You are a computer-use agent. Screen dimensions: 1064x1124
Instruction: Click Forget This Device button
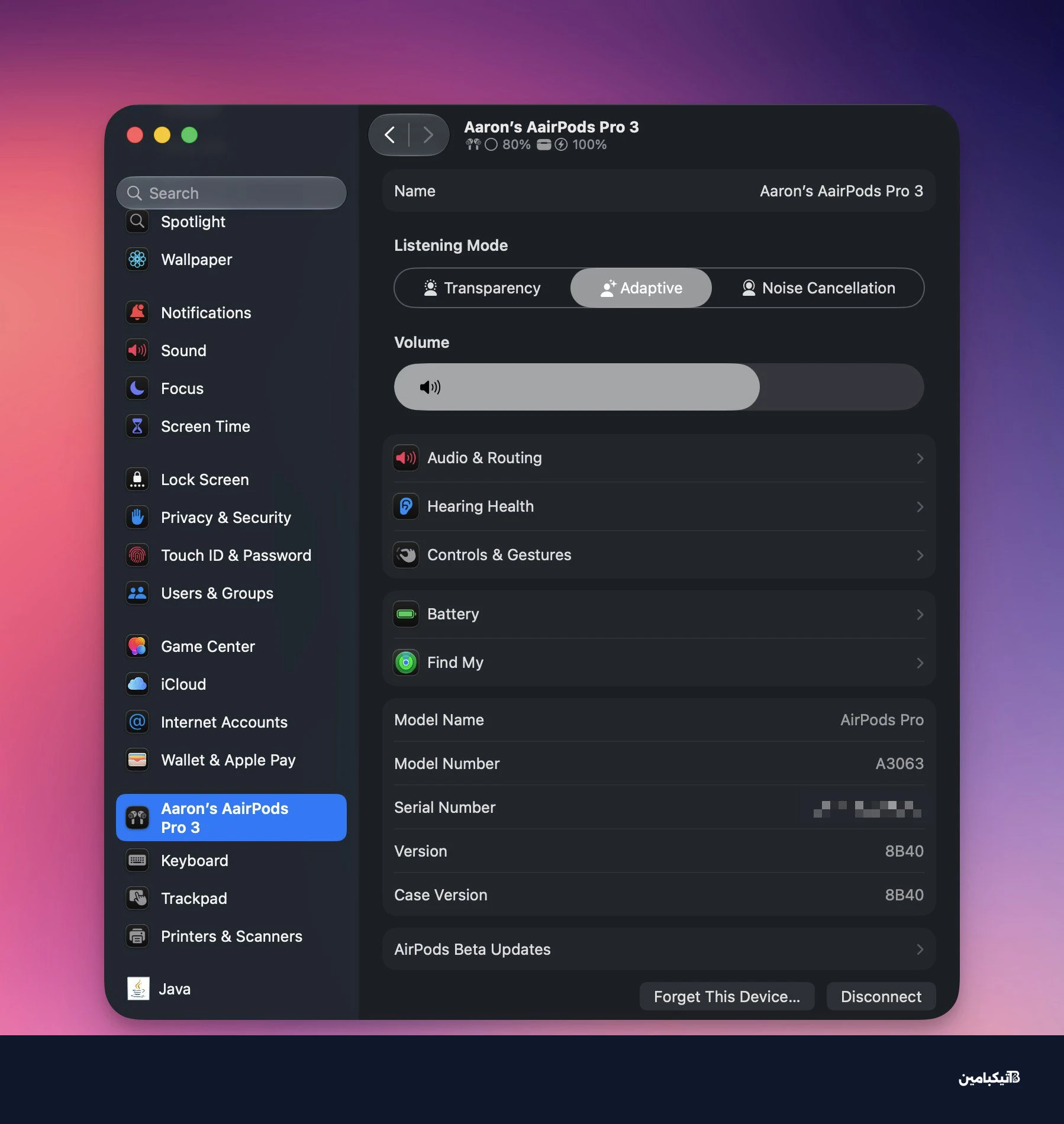tap(727, 997)
